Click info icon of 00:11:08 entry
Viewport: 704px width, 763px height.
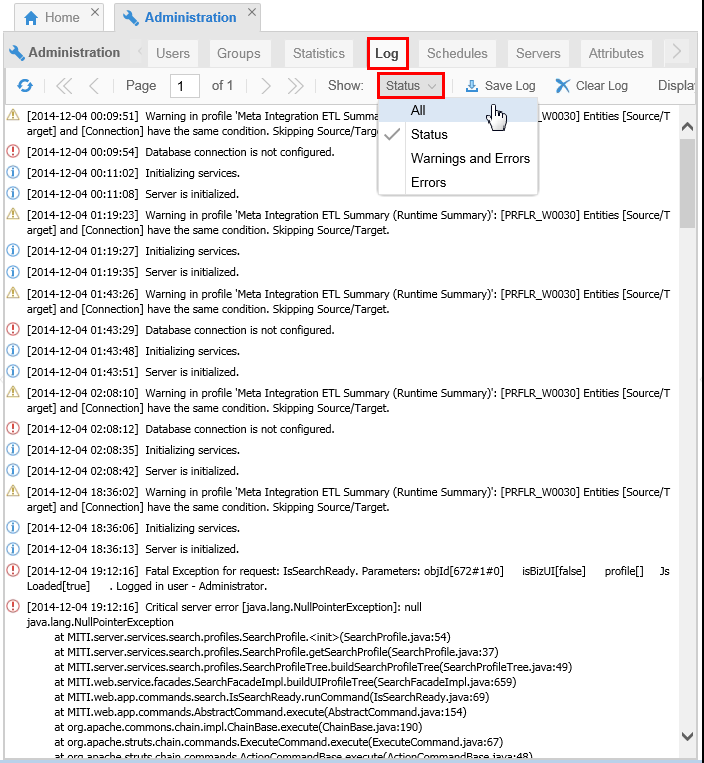[13, 193]
